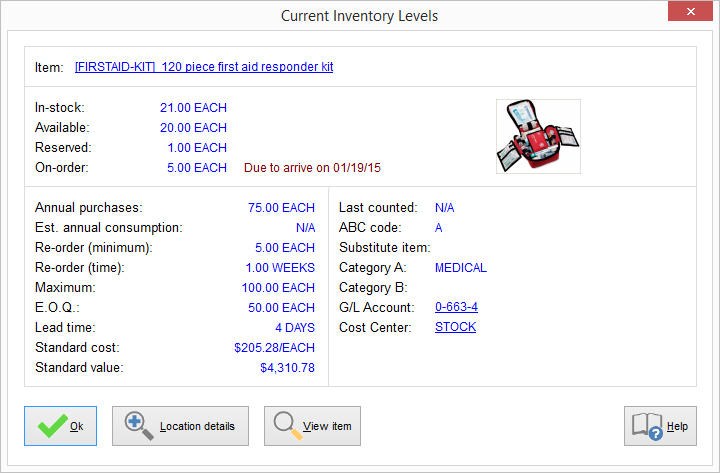Click the 'G/L Account:' label
This screenshot has width=720, height=473.
click(x=377, y=308)
